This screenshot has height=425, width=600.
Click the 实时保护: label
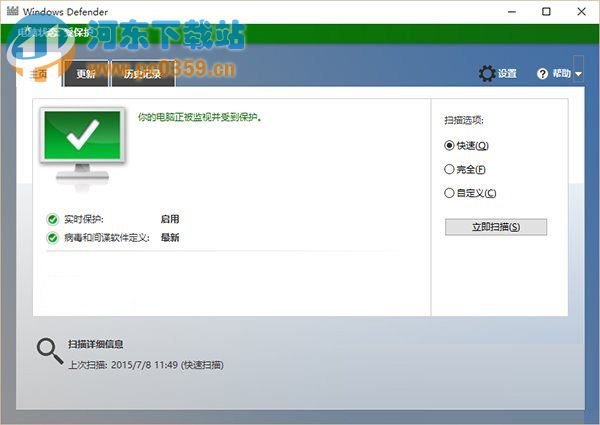pos(84,219)
